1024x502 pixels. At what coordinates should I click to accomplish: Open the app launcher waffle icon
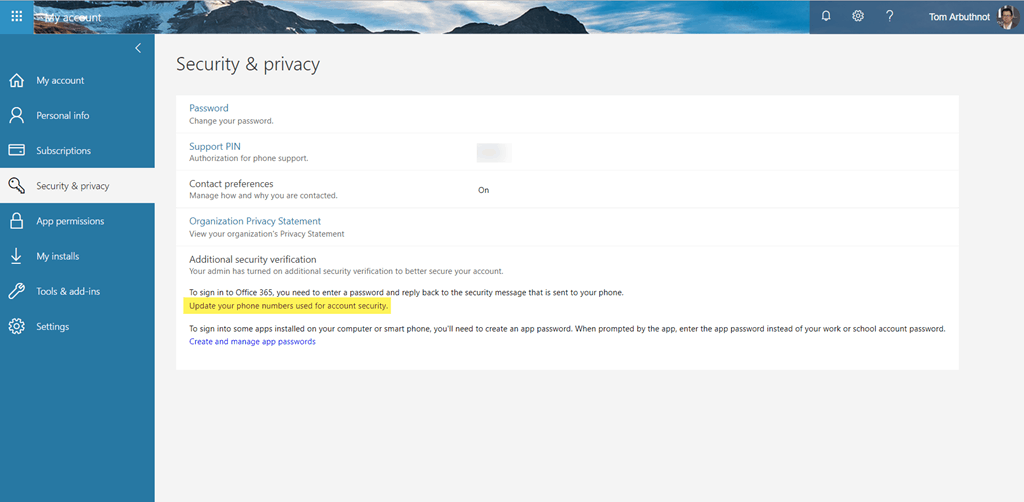click(x=16, y=16)
